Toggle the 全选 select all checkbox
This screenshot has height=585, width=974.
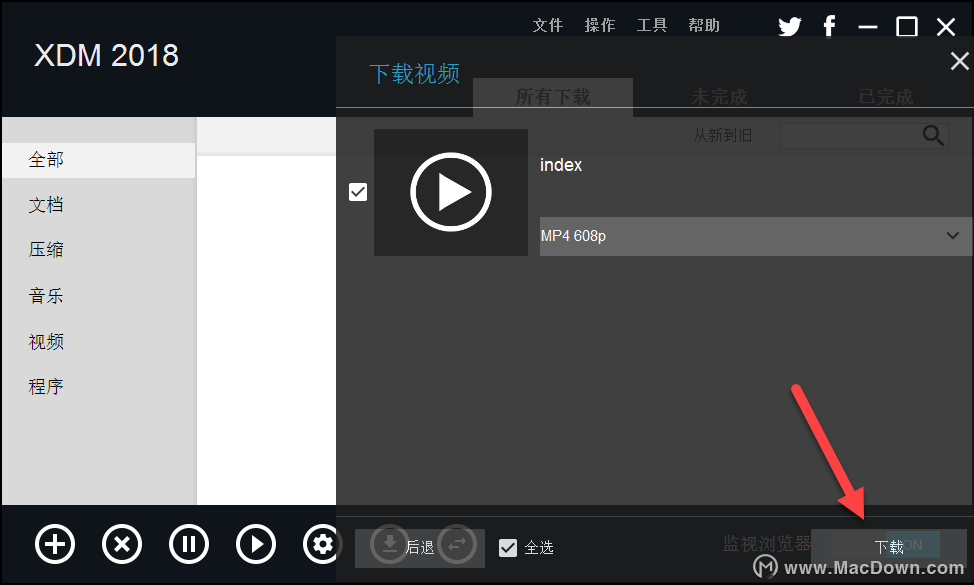point(507,548)
